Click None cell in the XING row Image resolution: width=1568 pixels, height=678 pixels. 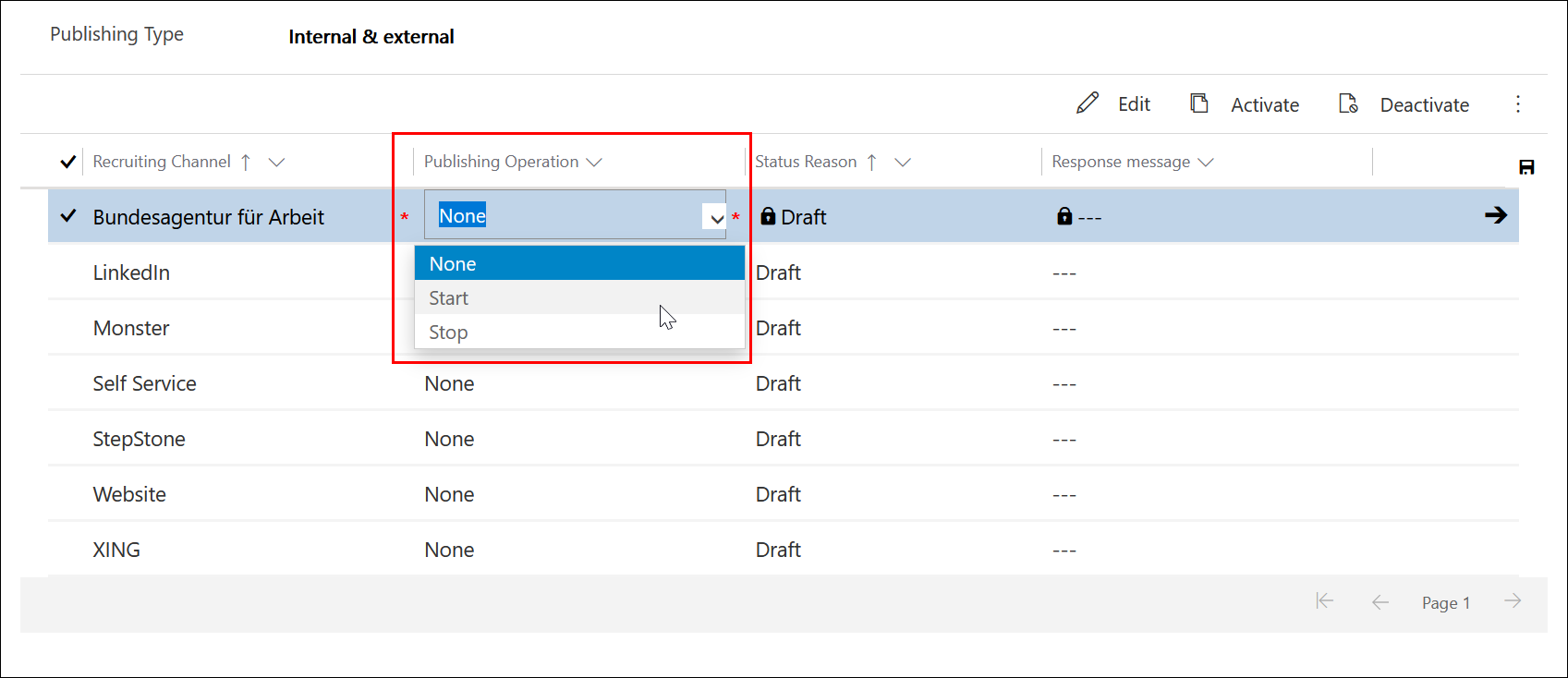[449, 550]
